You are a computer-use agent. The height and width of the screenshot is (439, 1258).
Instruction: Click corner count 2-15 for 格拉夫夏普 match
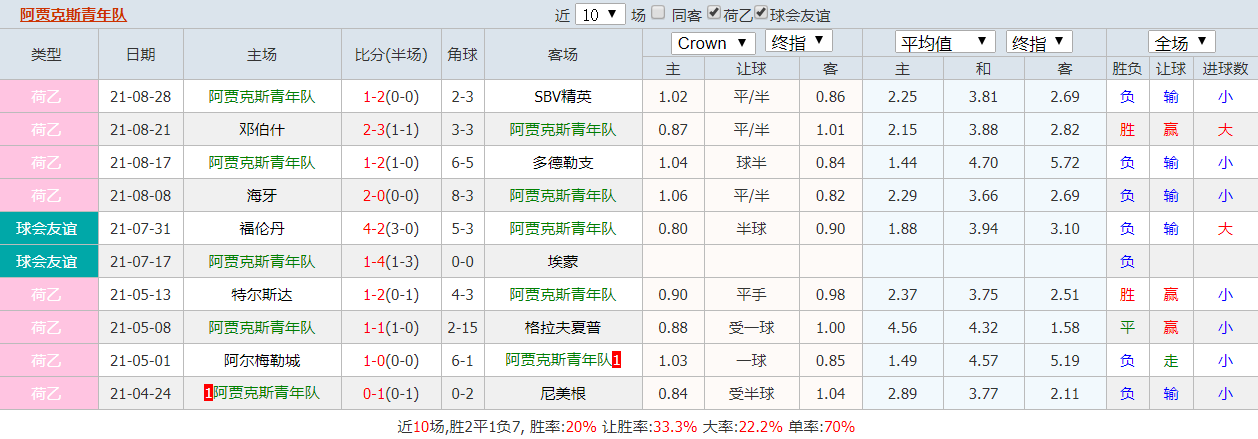click(x=462, y=328)
